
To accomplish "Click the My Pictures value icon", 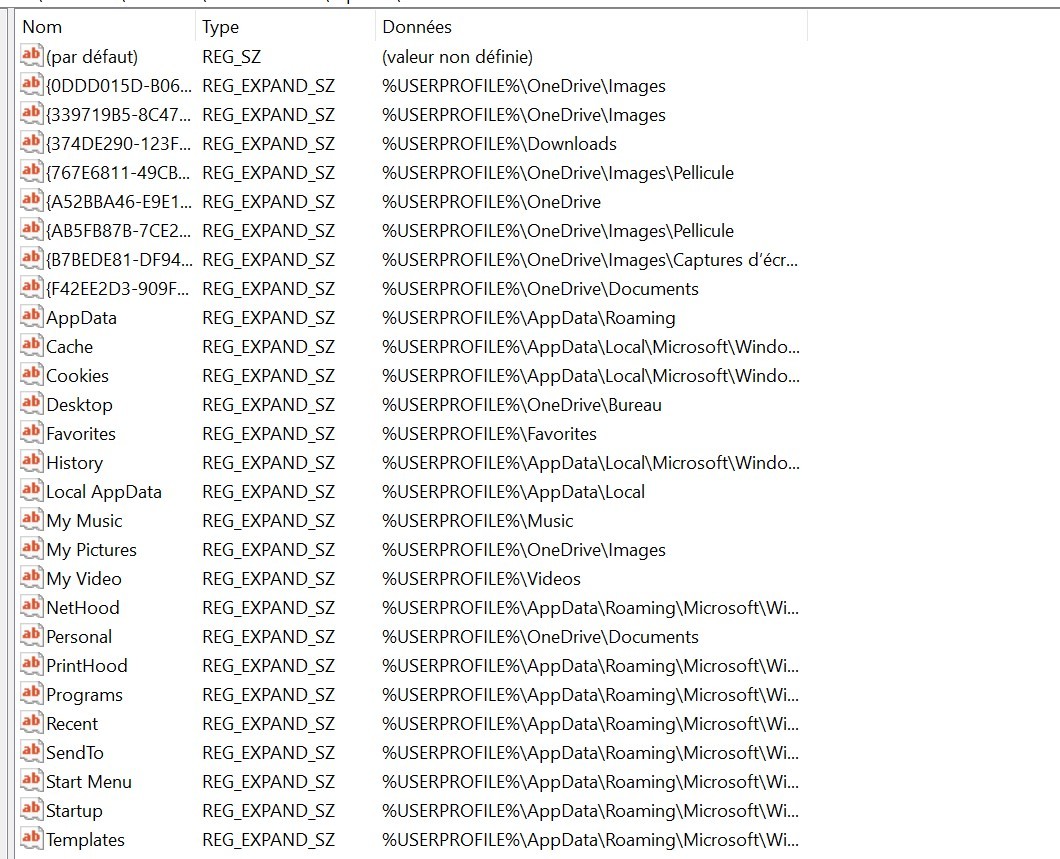I will click(x=32, y=549).
